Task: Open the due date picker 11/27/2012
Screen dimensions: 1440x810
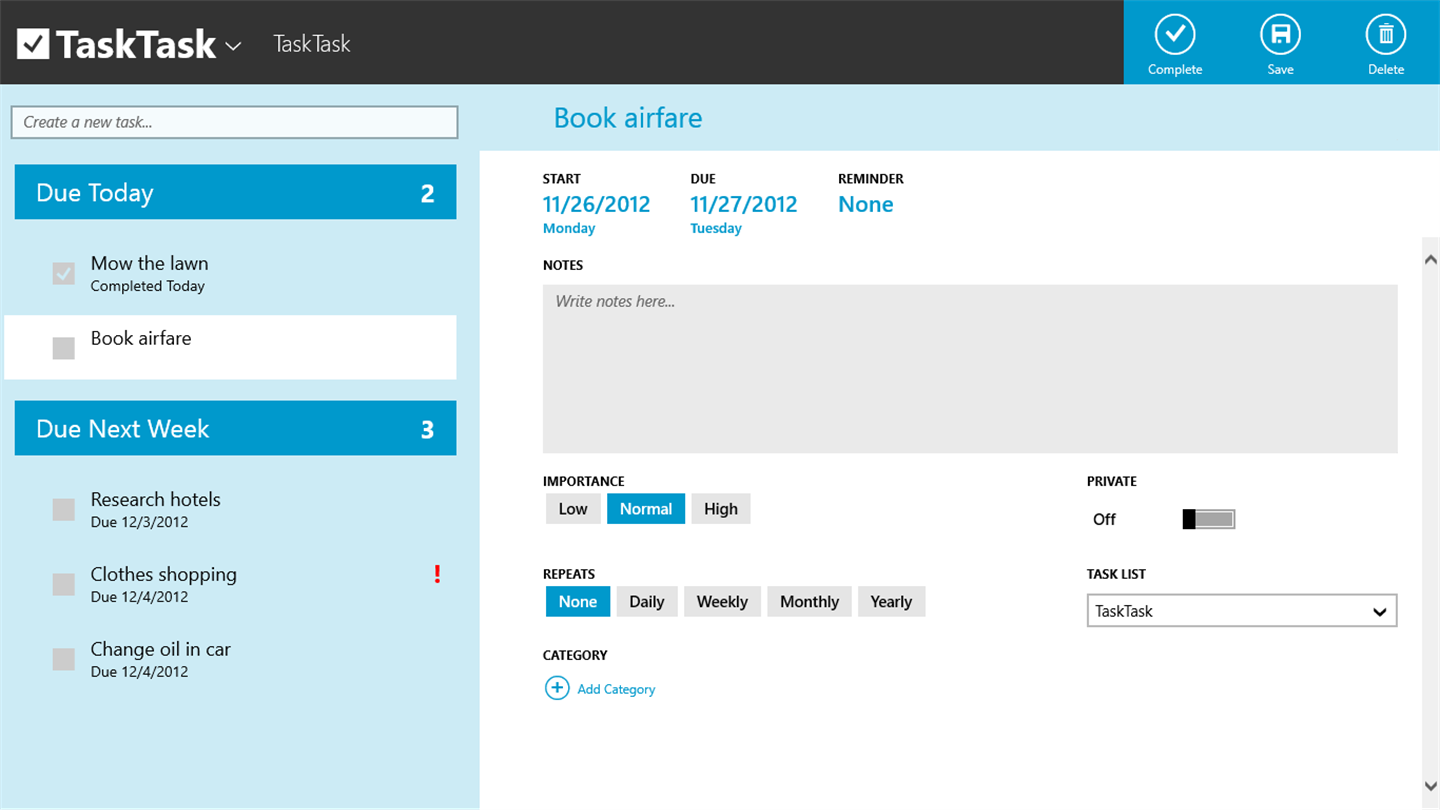Action: coord(744,204)
